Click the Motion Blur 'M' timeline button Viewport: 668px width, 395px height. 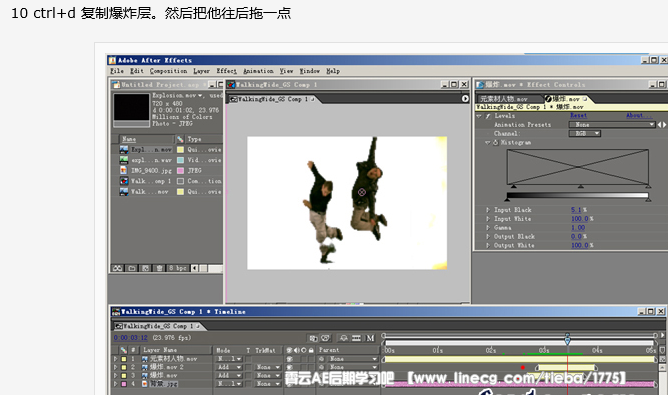[370, 338]
